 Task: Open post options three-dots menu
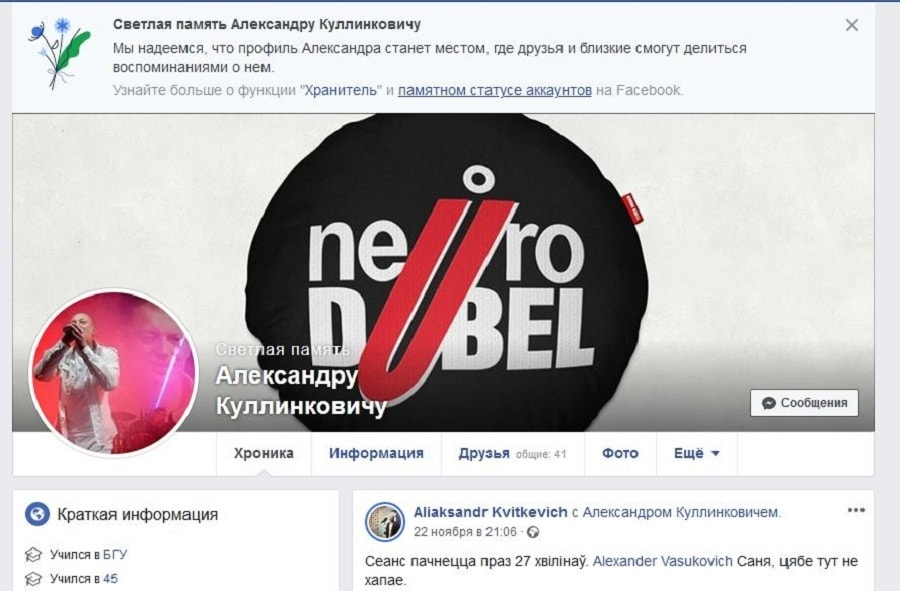click(856, 510)
